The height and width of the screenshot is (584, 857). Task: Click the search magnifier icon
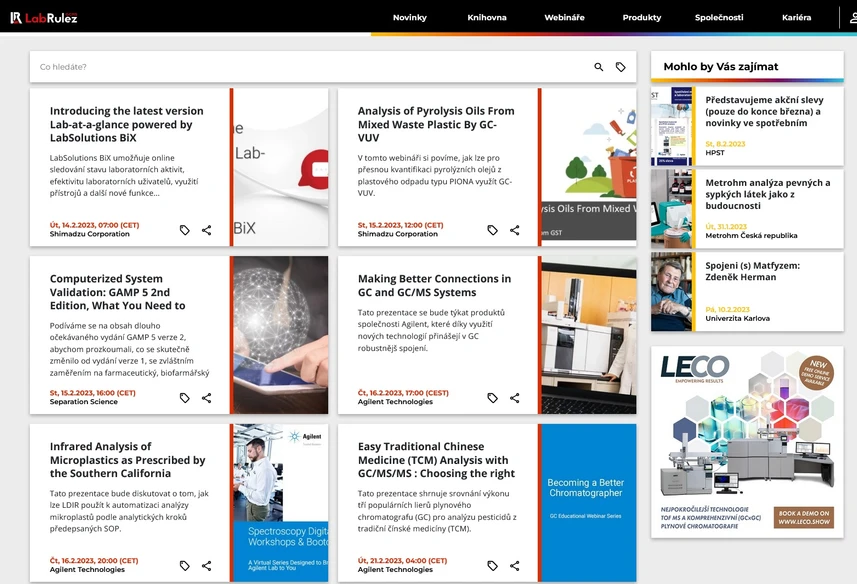[x=599, y=66]
